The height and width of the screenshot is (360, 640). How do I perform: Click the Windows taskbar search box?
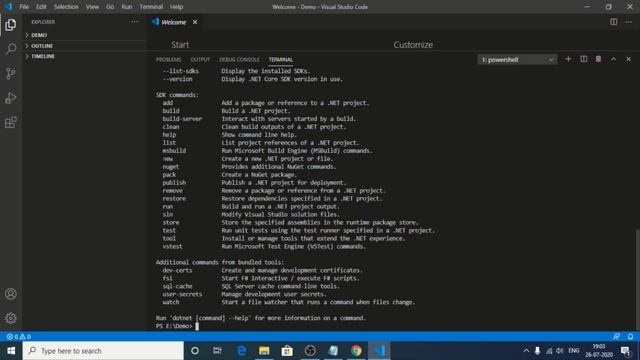click(x=103, y=351)
